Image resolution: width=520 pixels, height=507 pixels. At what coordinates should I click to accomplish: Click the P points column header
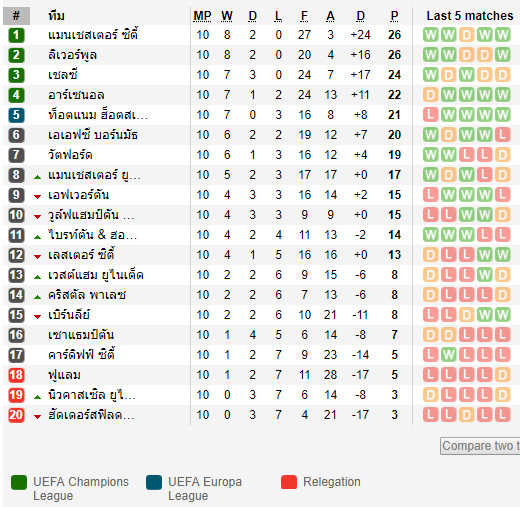[x=394, y=16]
